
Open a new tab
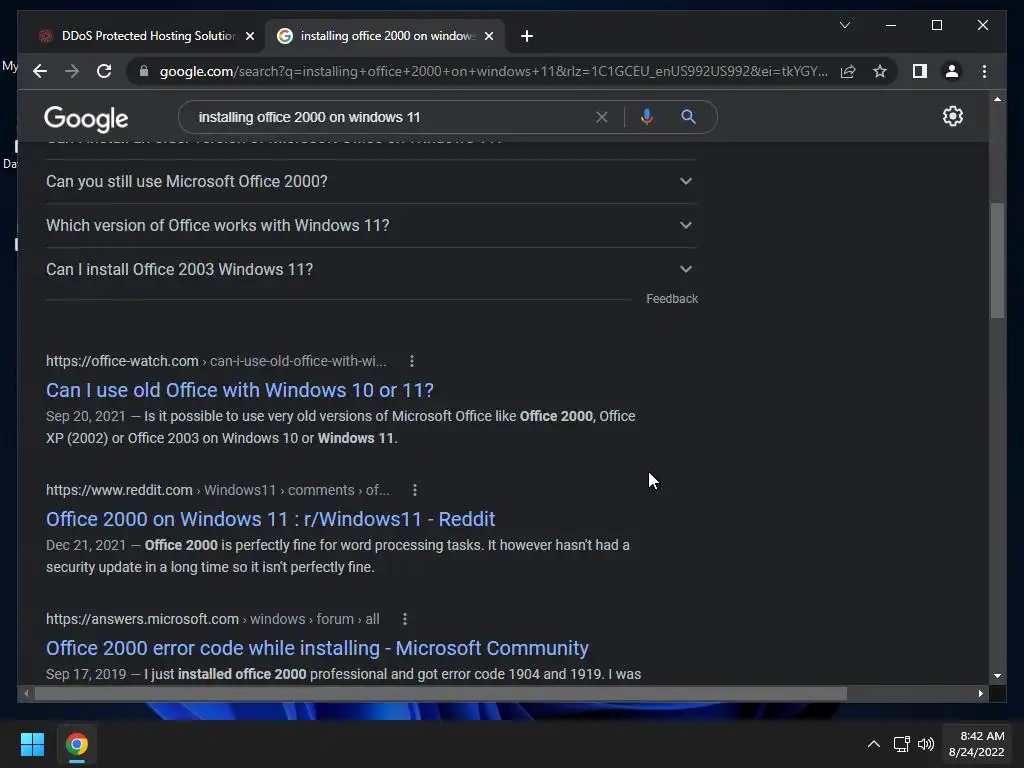pyautogui.click(x=527, y=36)
